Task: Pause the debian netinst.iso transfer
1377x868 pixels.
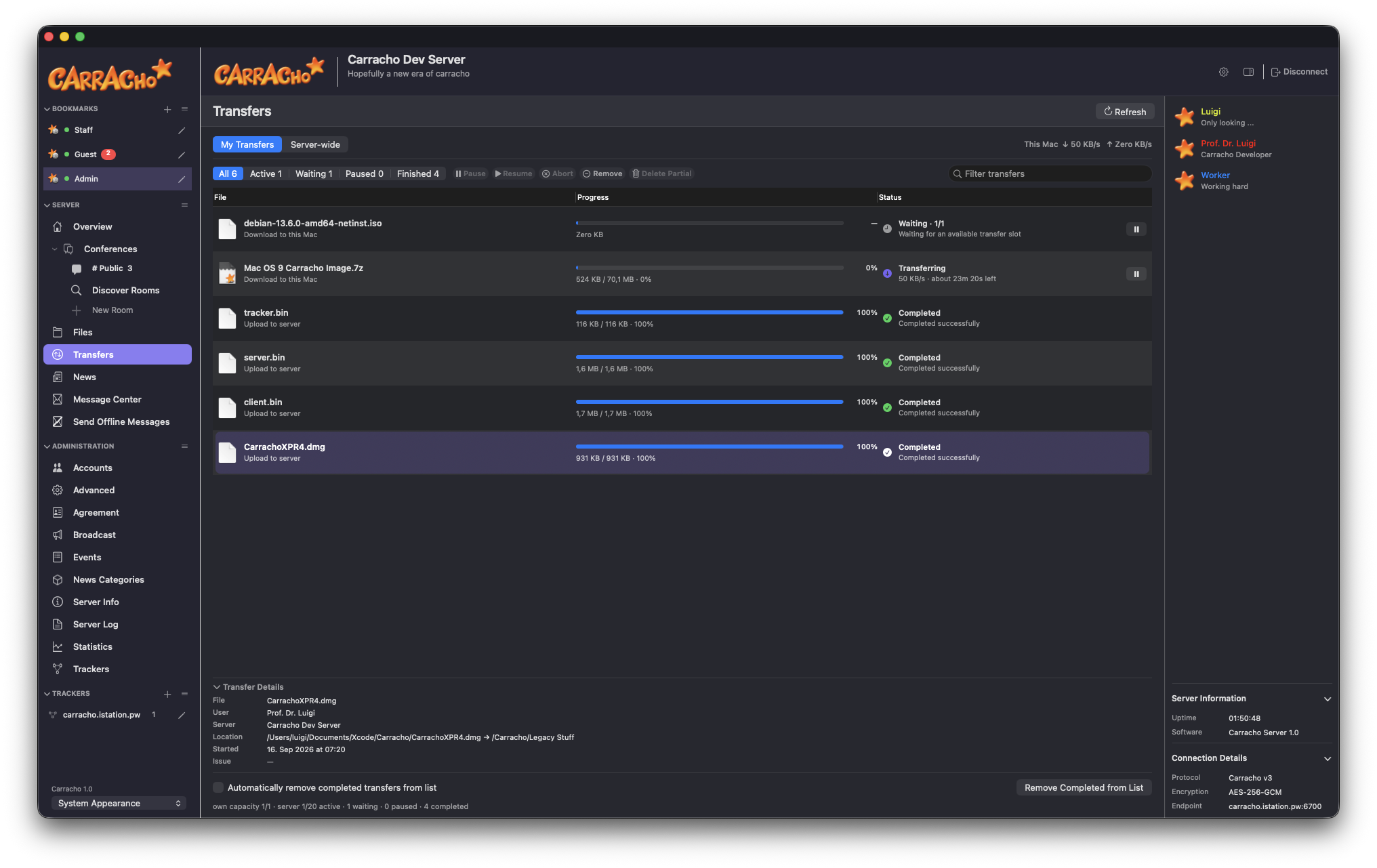Action: [x=1136, y=229]
